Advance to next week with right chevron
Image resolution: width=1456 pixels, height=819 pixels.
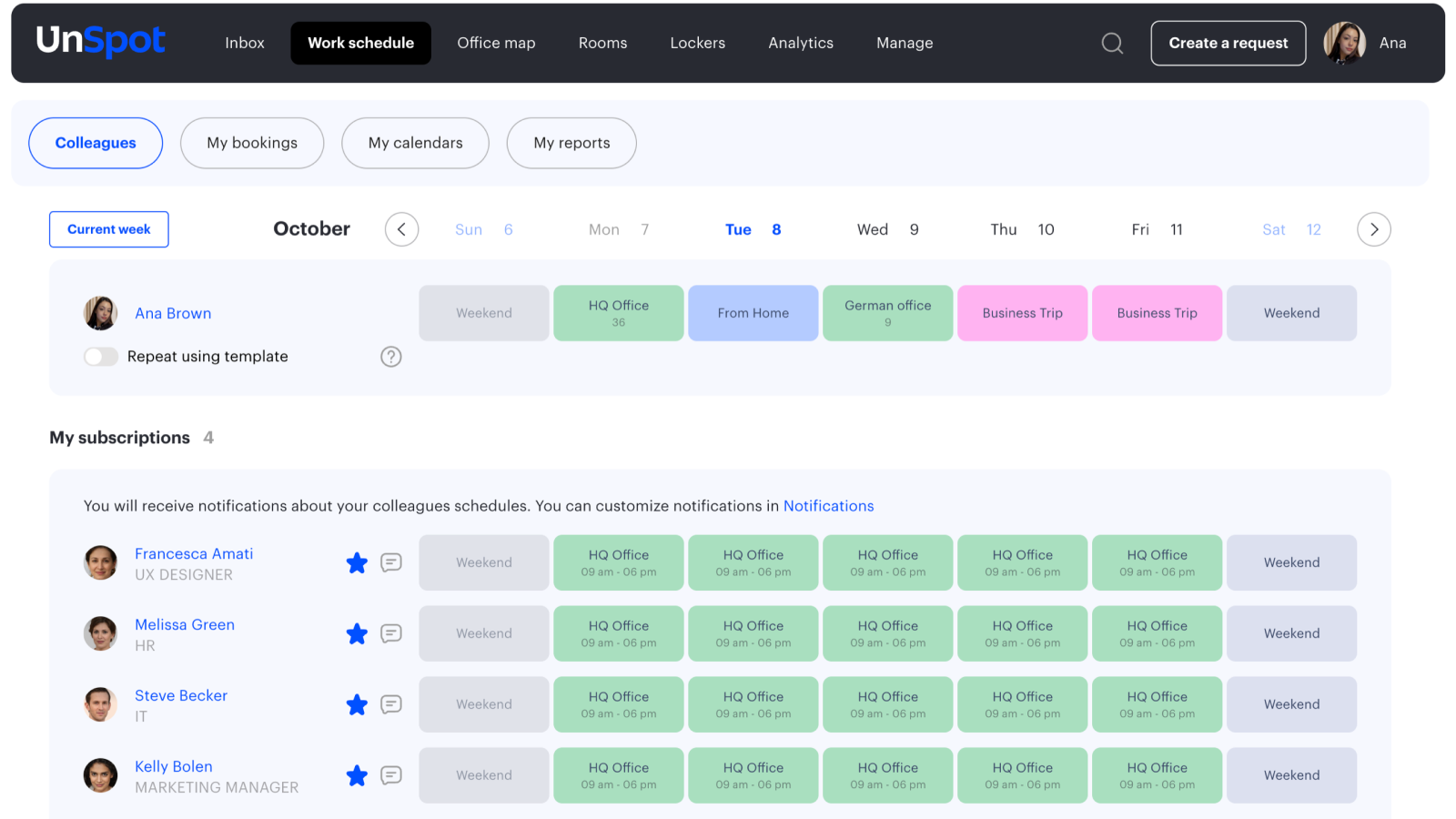click(1373, 229)
